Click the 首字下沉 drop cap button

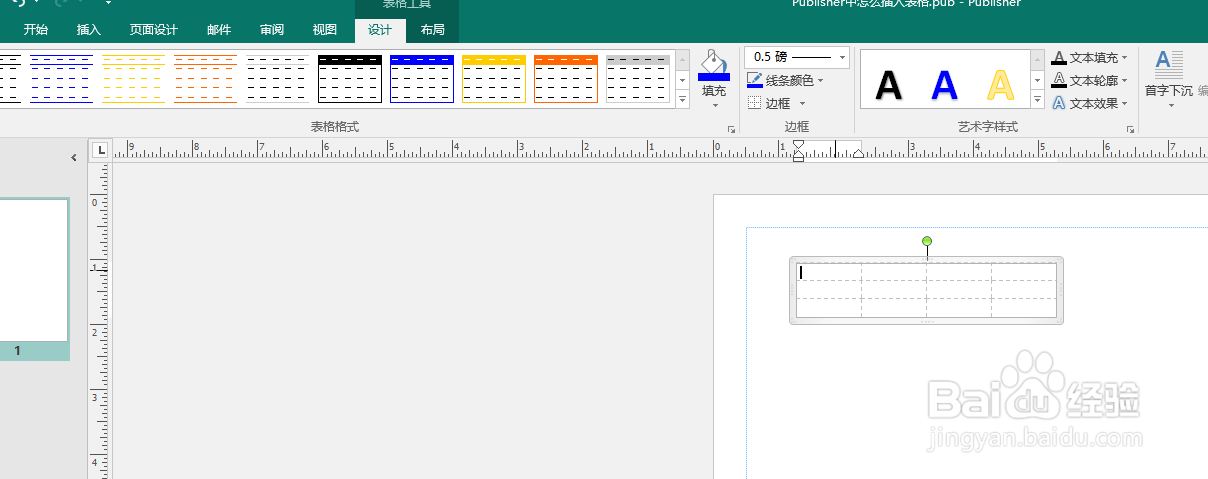click(x=1169, y=78)
